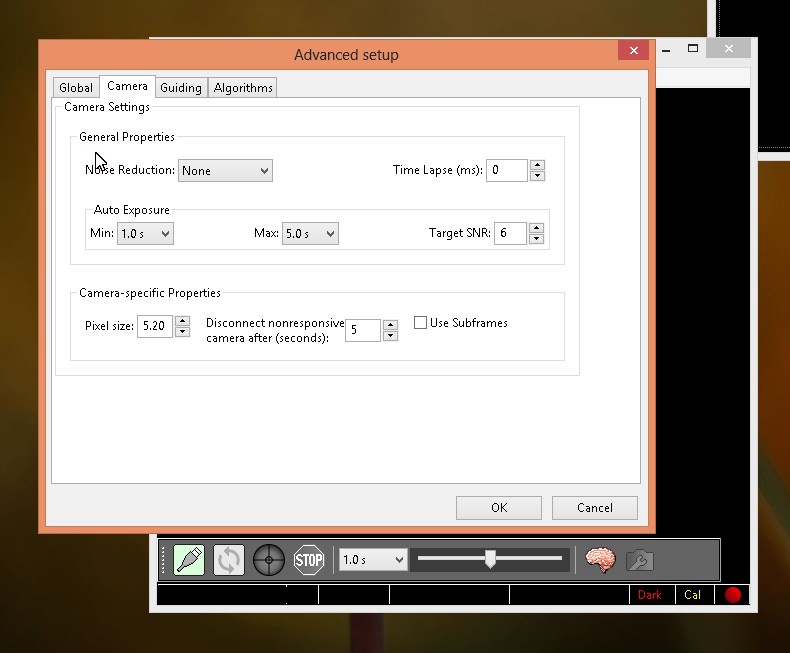Enable the Use Subframes checkbox
The height and width of the screenshot is (653, 790).
point(420,322)
